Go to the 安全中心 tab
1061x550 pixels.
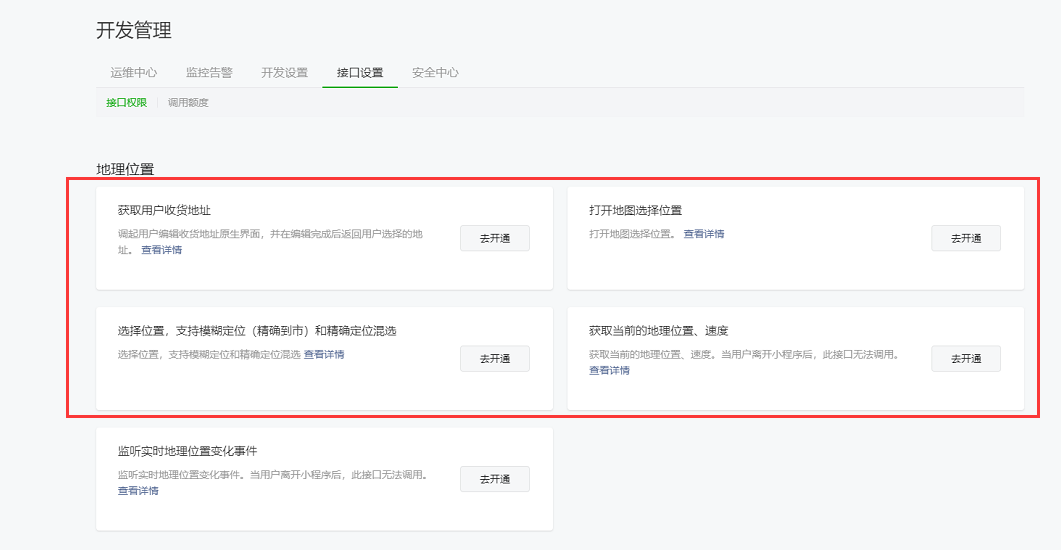point(435,73)
